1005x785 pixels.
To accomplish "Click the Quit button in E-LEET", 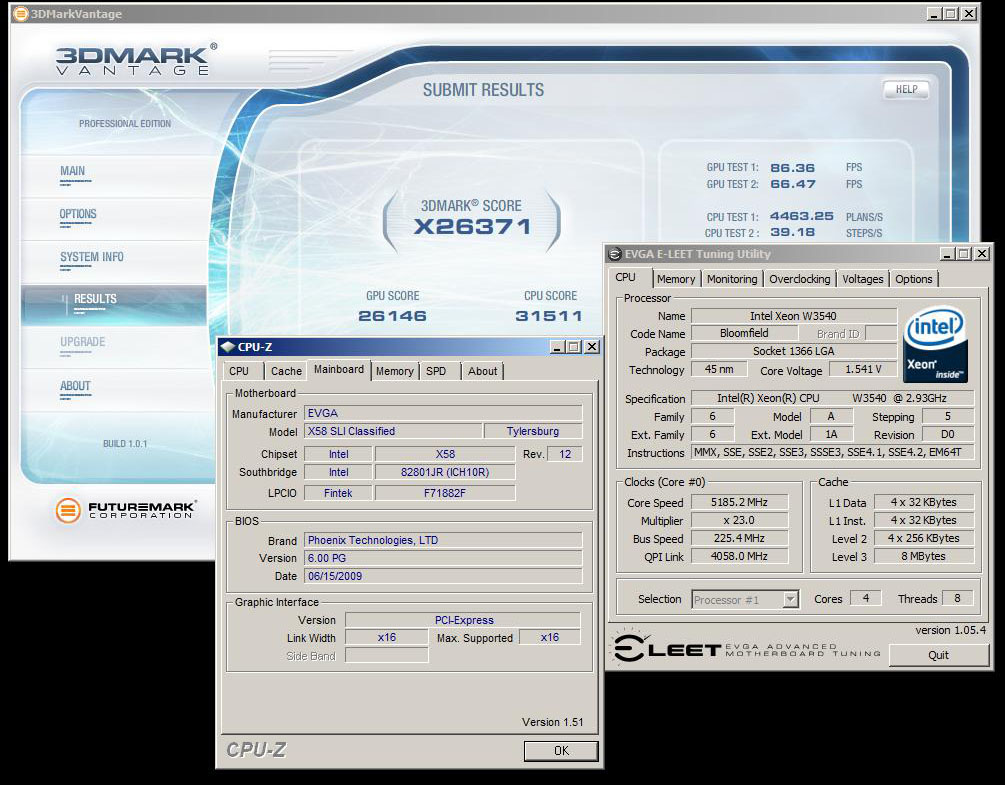I will pos(938,655).
